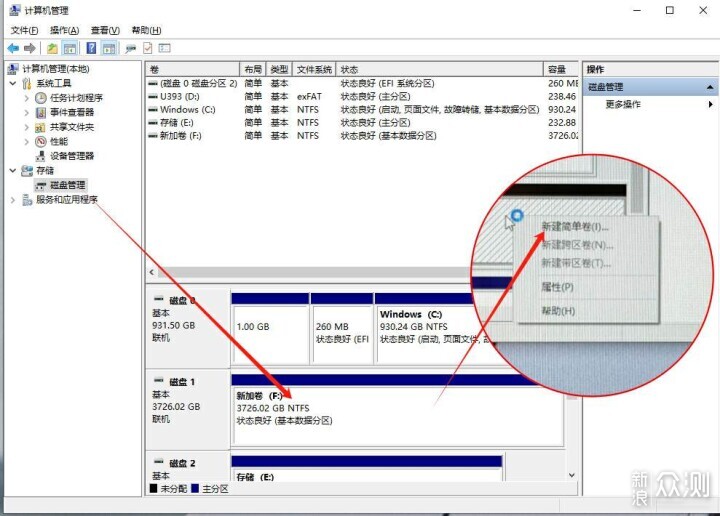Click the blue 主分区 legend swatch
The image size is (720, 516).
195,488
